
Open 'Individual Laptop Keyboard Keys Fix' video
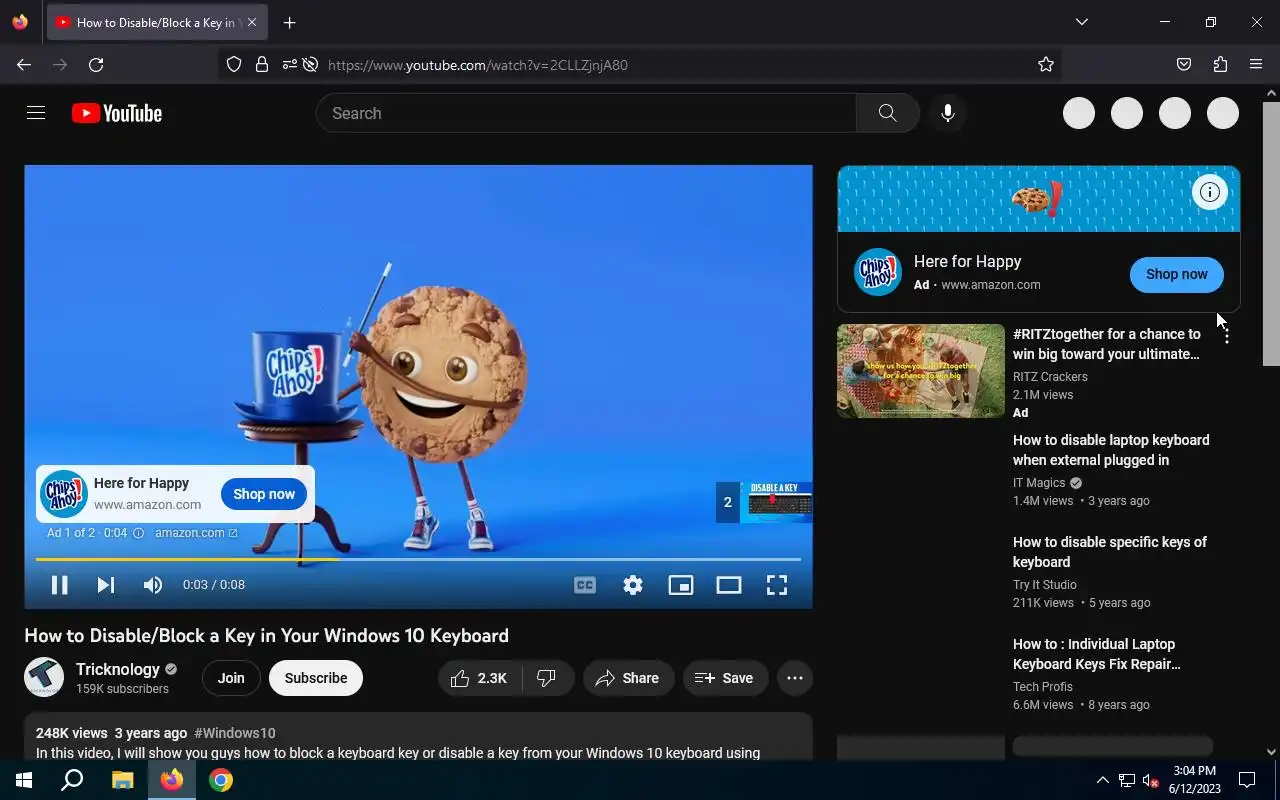tap(1097, 654)
